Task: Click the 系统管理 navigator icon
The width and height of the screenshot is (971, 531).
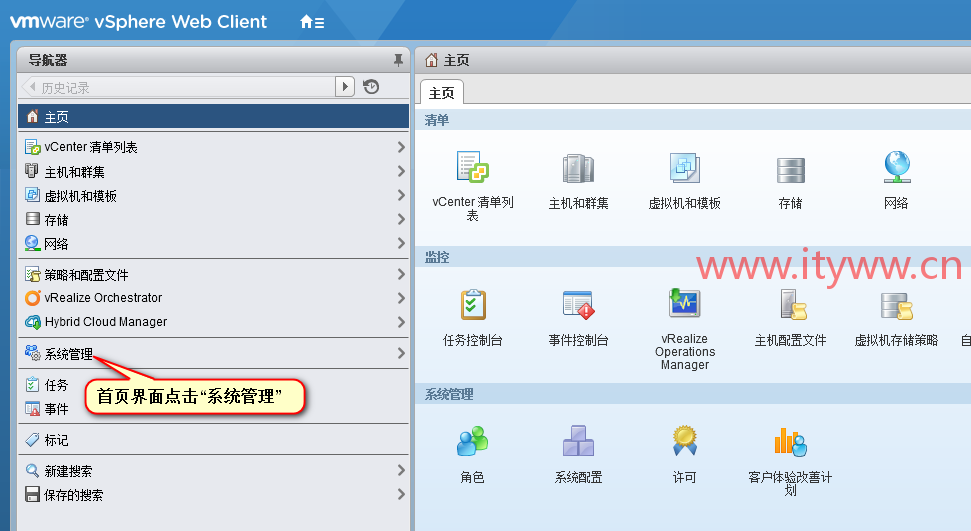Action: [32, 353]
